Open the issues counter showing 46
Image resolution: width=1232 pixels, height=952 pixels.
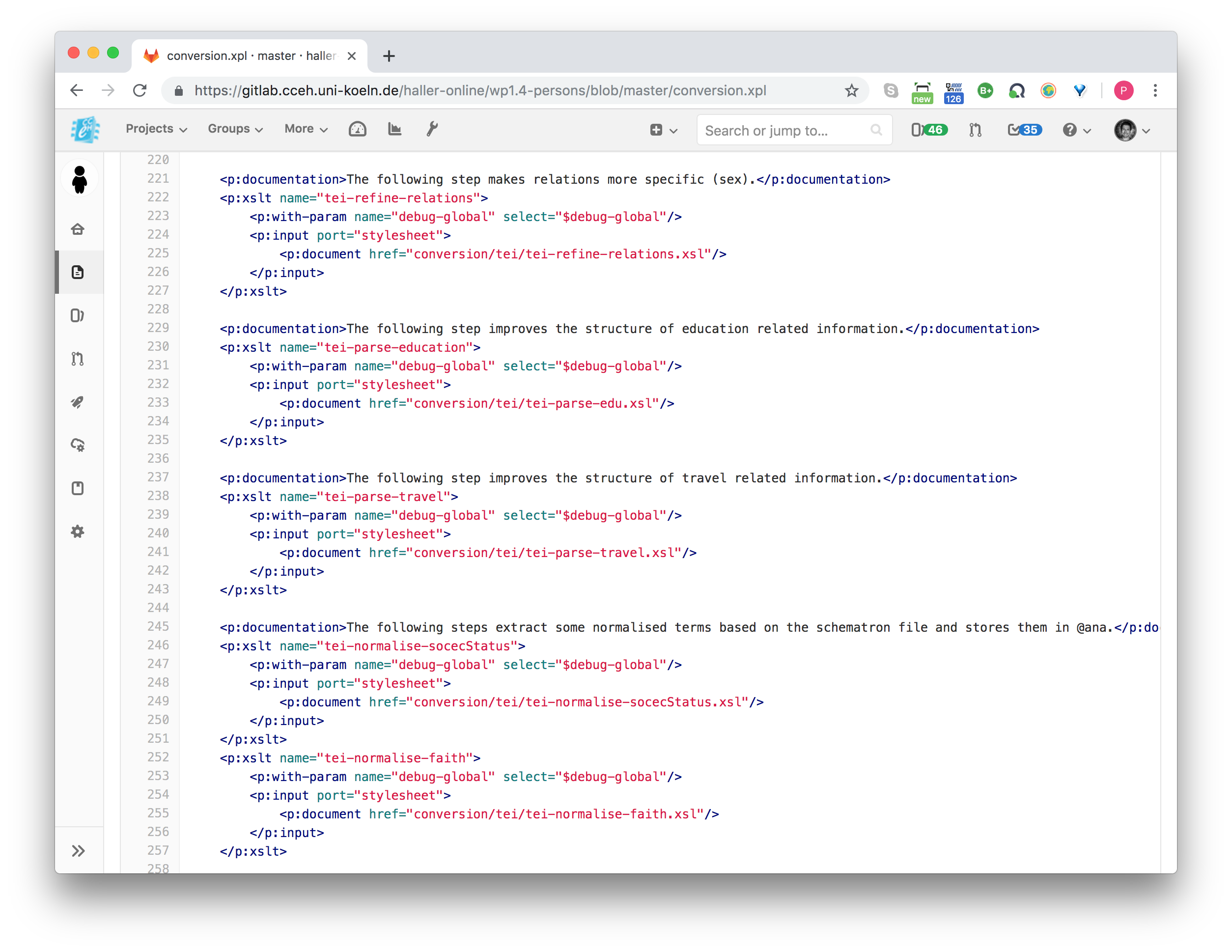pos(929,130)
